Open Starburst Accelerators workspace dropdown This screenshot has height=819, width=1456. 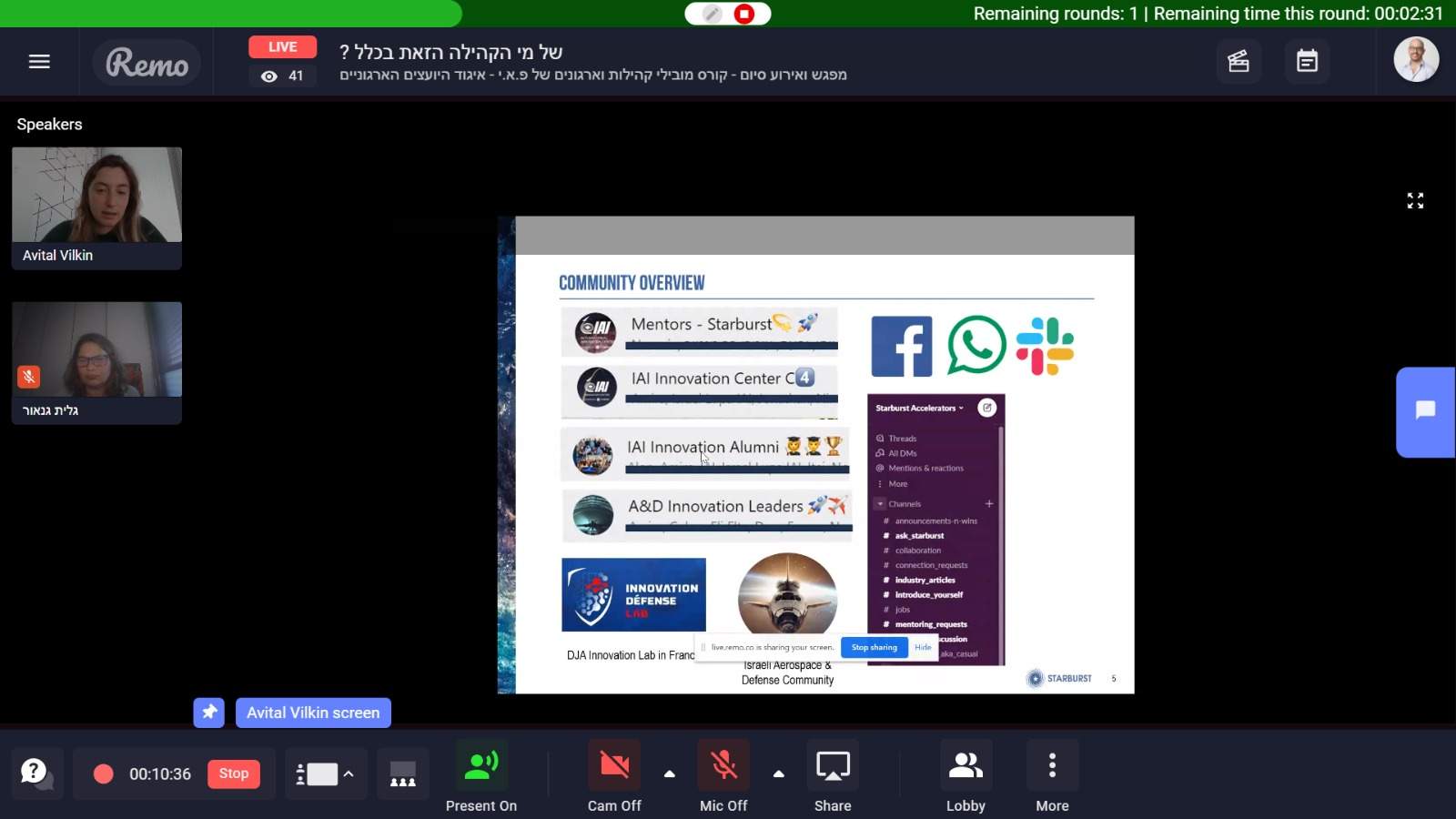(919, 408)
